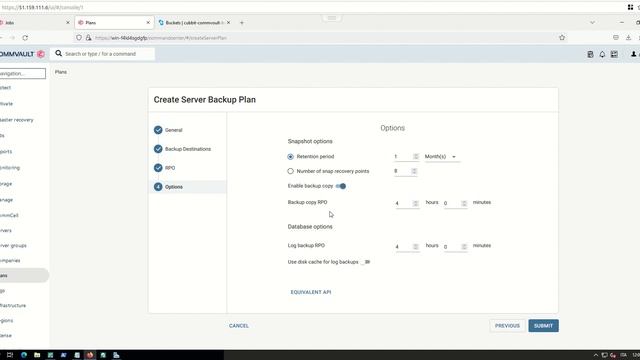Toggle Use disk cache for log backups
This screenshot has height=360, width=640.
365,262
